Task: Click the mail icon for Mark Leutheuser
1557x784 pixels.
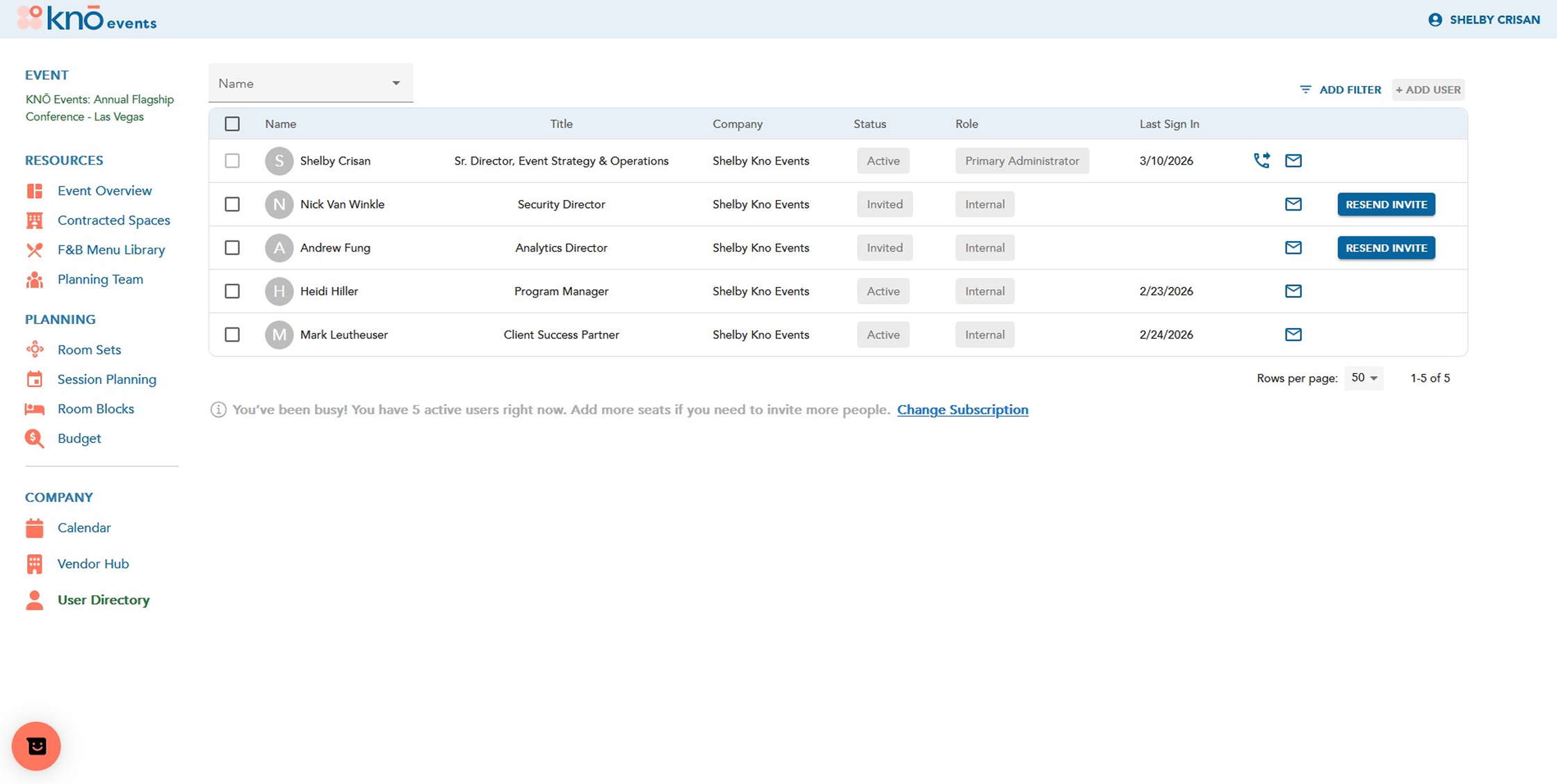Action: pos(1293,335)
